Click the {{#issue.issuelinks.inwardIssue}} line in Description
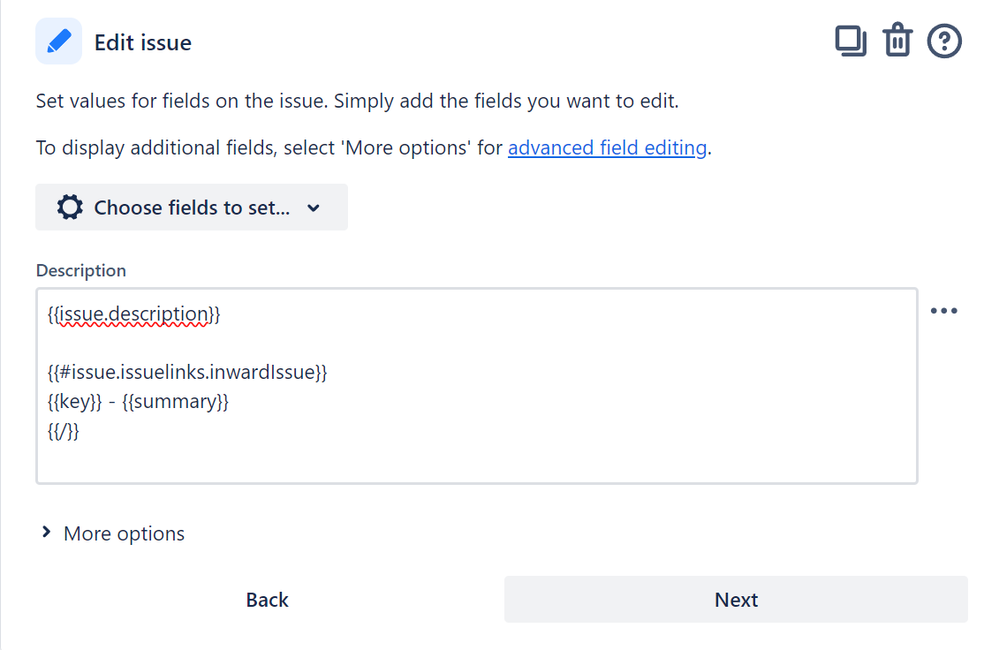Viewport: 999px width, 650px height. (187, 372)
